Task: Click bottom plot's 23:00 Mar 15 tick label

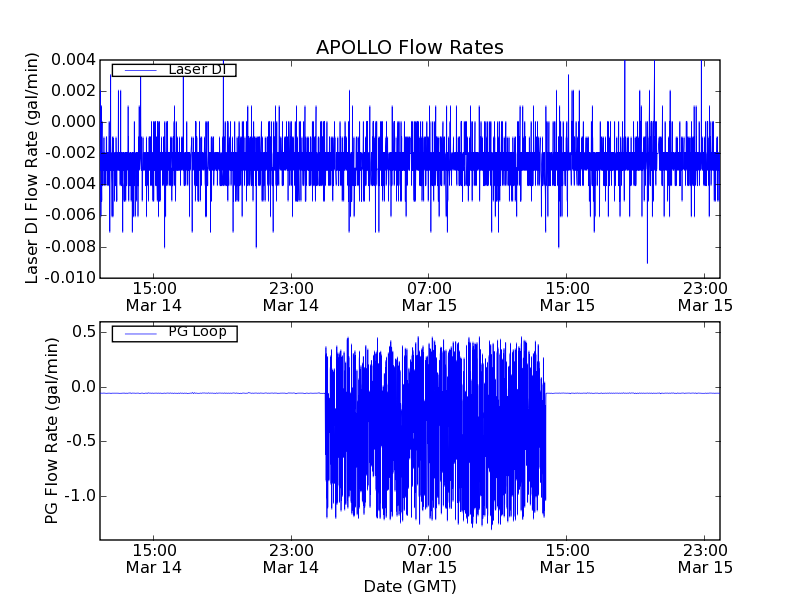Action: point(705,558)
